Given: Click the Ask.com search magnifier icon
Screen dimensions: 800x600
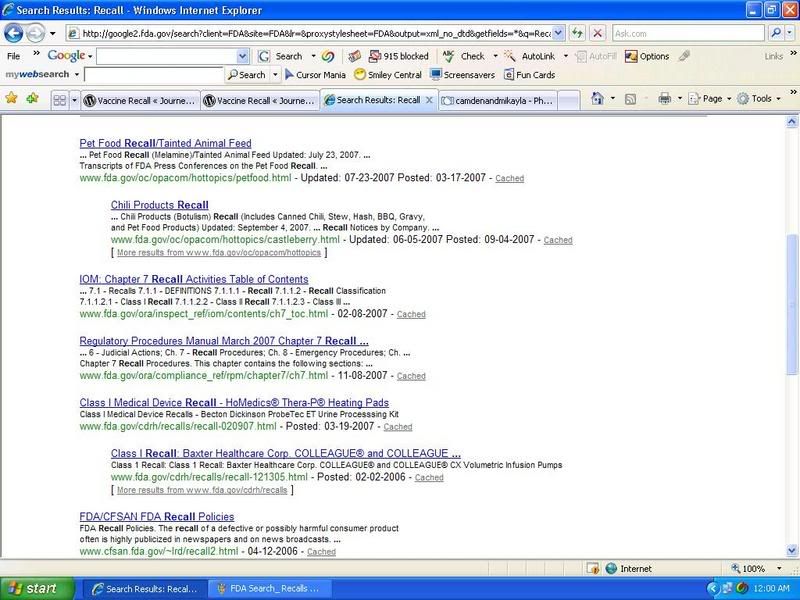Looking at the screenshot, I should pos(776,33).
